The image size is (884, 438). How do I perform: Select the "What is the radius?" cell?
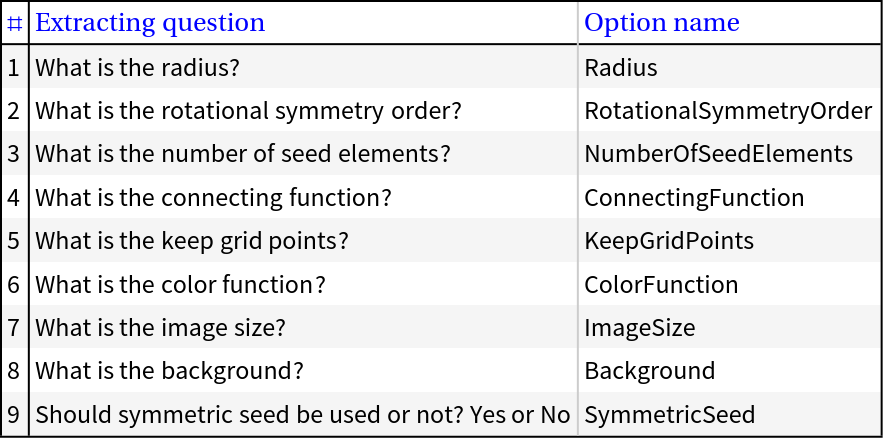point(137,68)
